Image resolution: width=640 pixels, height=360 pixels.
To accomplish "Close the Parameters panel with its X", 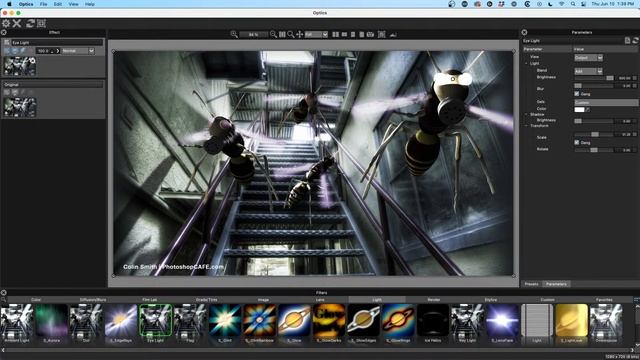I will pos(524,32).
